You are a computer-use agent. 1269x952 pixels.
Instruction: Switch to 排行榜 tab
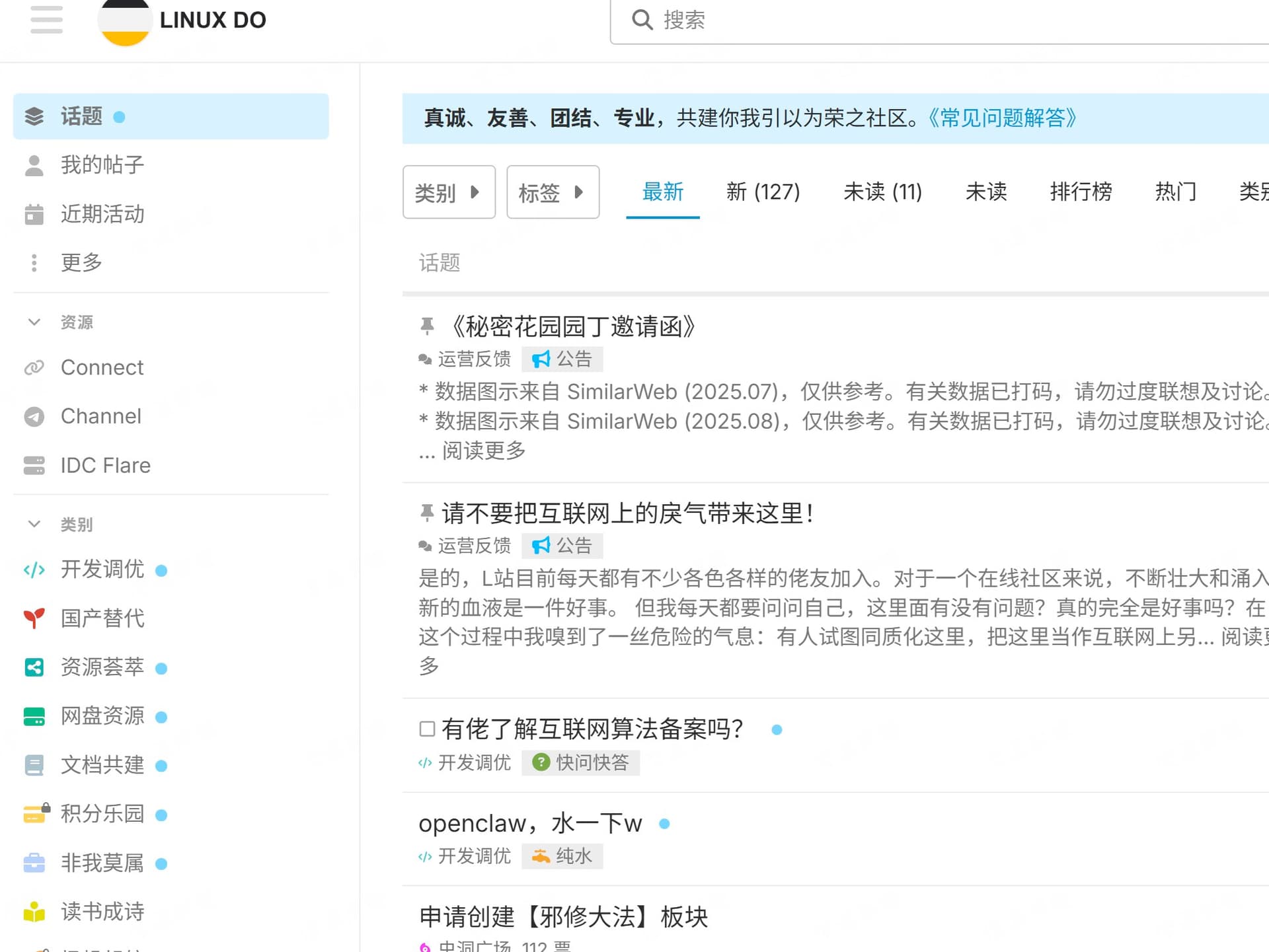pyautogui.click(x=1081, y=192)
